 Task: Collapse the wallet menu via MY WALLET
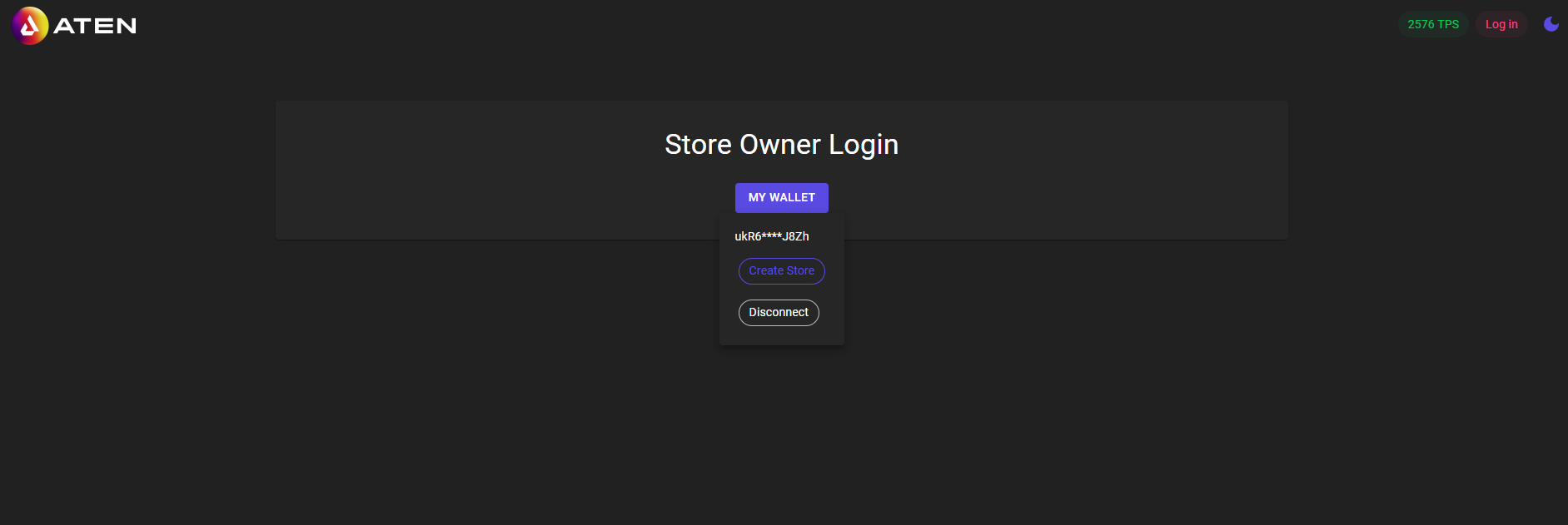click(781, 198)
